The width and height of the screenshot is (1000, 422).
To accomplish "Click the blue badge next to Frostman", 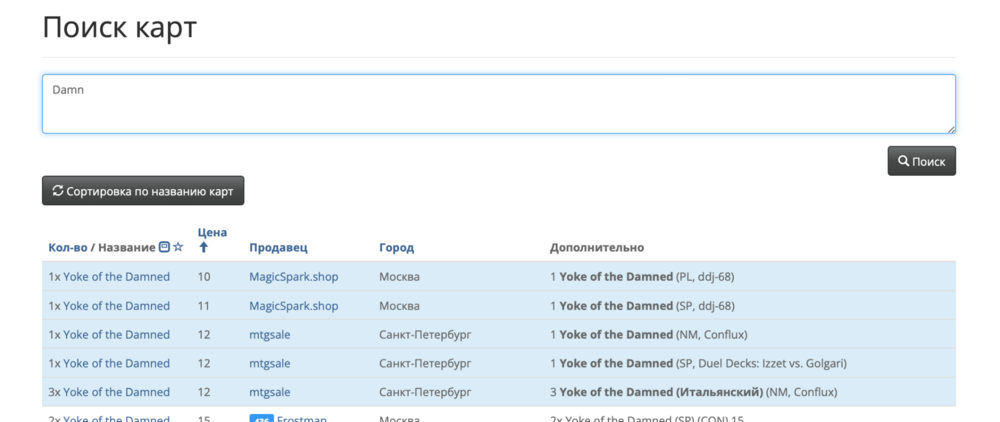I will 260,419.
